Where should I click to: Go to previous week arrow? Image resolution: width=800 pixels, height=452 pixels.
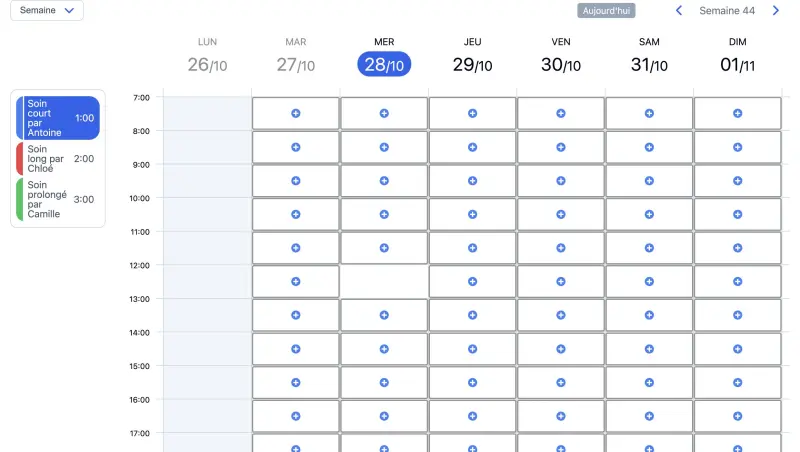click(x=679, y=11)
